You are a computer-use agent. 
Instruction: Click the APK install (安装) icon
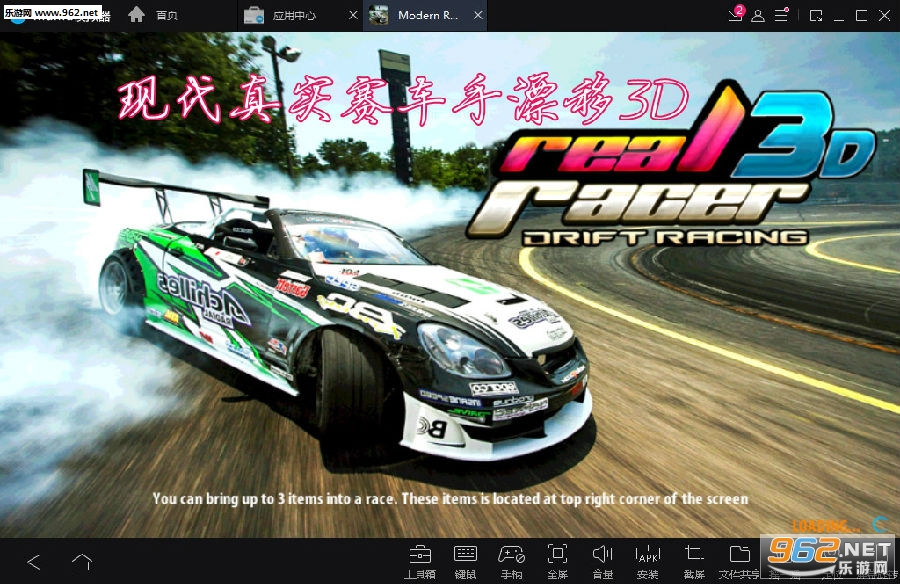coord(648,562)
